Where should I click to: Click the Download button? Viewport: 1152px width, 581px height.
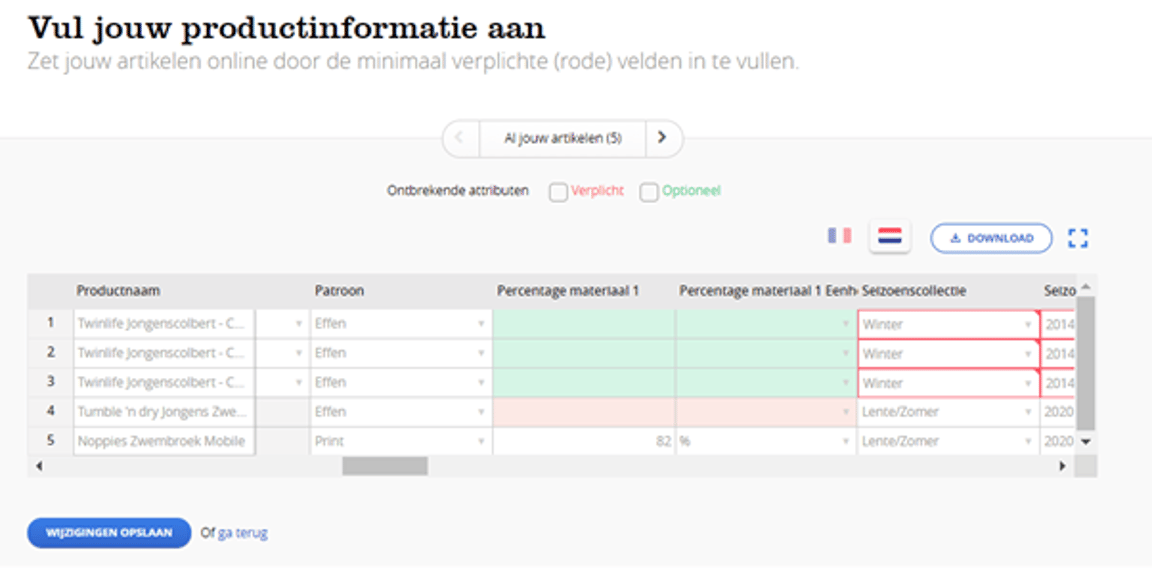(991, 238)
